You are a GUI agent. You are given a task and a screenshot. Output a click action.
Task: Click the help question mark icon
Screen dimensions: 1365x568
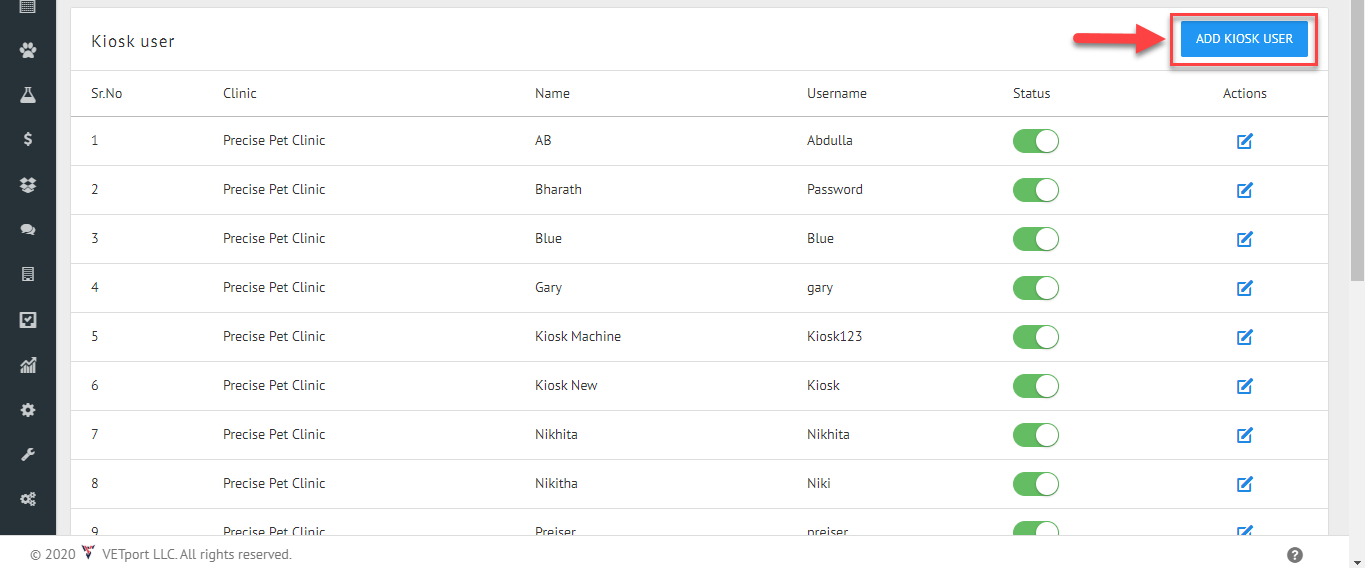pos(1295,555)
